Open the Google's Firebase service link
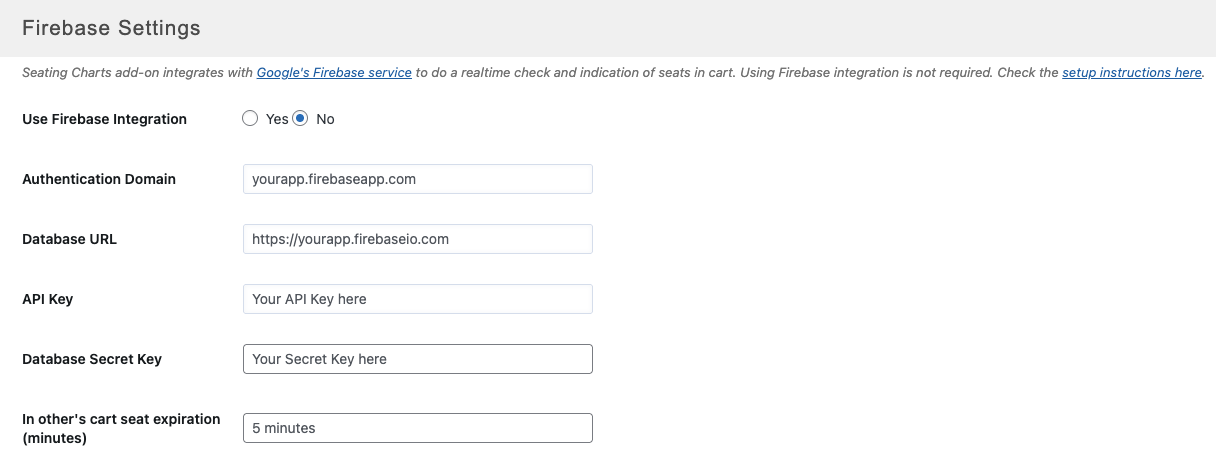Image resolution: width=1216 pixels, height=462 pixels. (x=334, y=73)
